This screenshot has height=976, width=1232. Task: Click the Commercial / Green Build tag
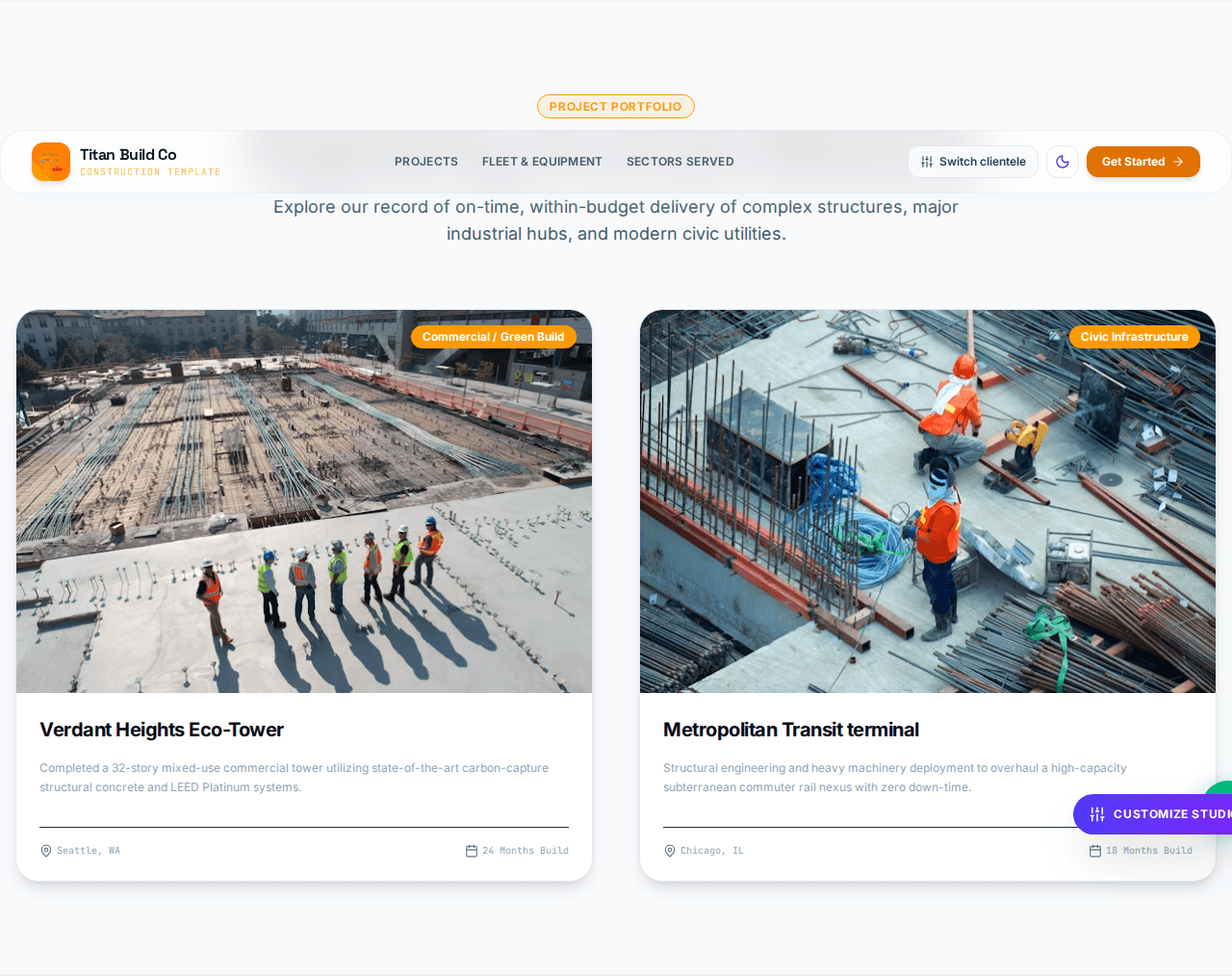click(x=494, y=337)
